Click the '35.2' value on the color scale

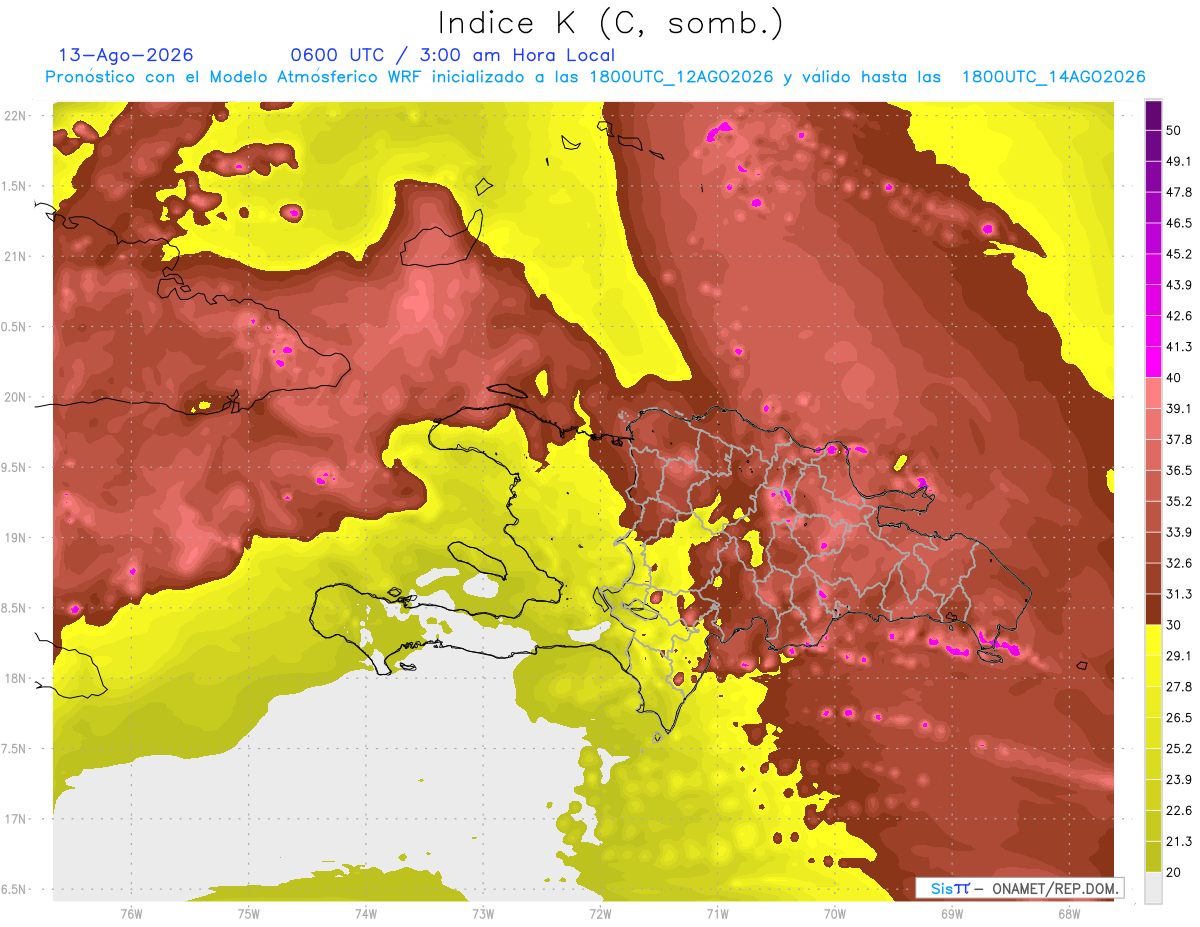tap(1179, 502)
